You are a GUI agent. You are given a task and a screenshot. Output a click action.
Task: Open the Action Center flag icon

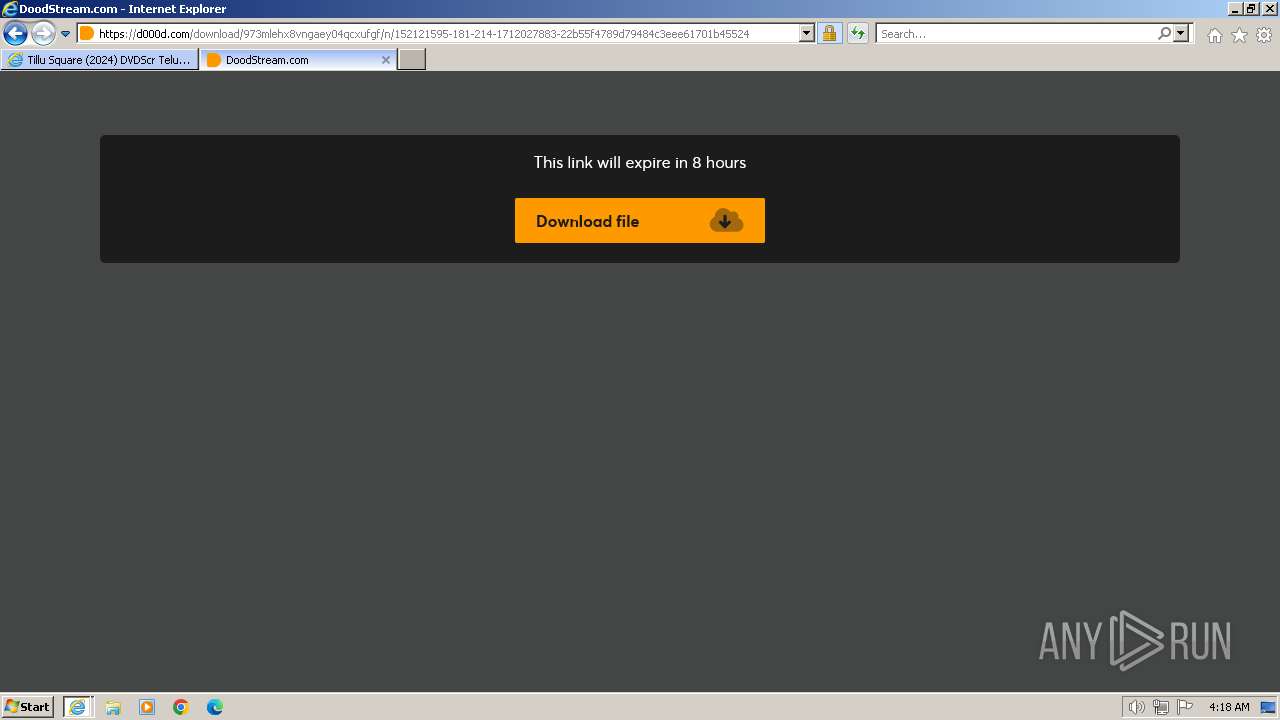pos(1185,707)
